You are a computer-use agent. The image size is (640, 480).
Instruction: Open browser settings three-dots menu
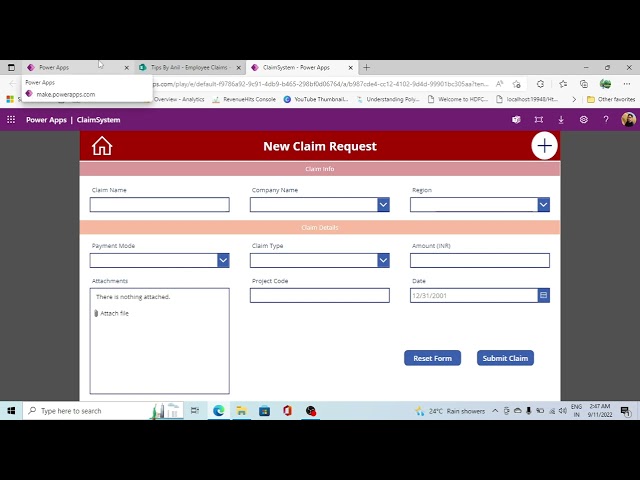click(x=627, y=84)
